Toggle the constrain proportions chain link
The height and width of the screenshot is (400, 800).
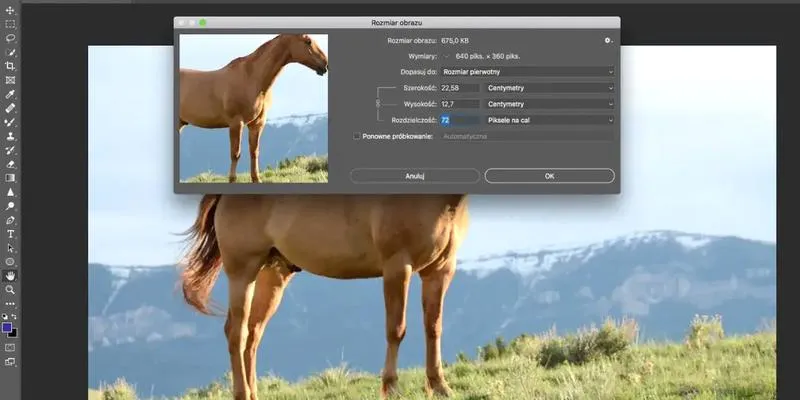click(x=378, y=104)
